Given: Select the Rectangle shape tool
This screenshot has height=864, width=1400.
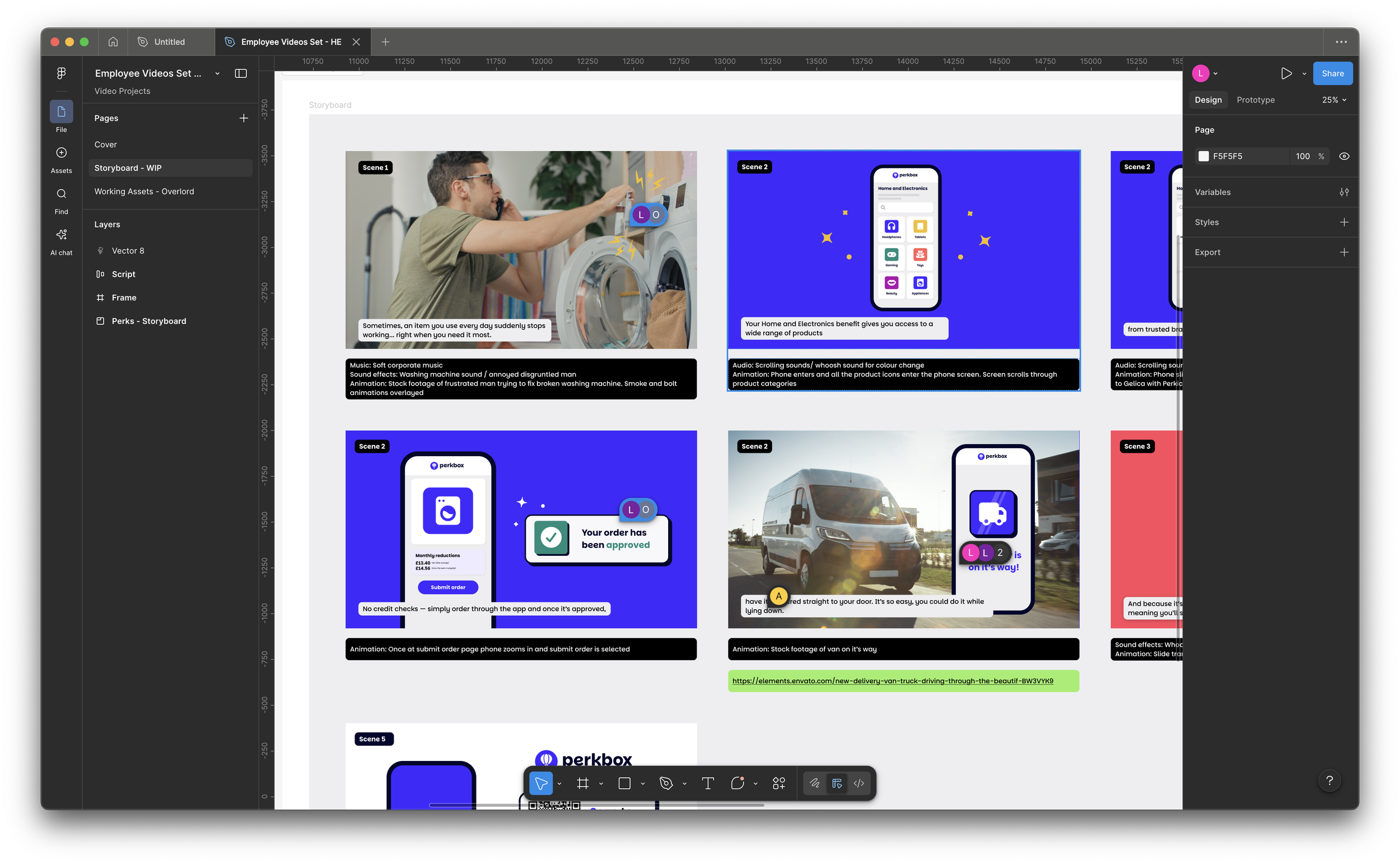Looking at the screenshot, I should [x=624, y=783].
